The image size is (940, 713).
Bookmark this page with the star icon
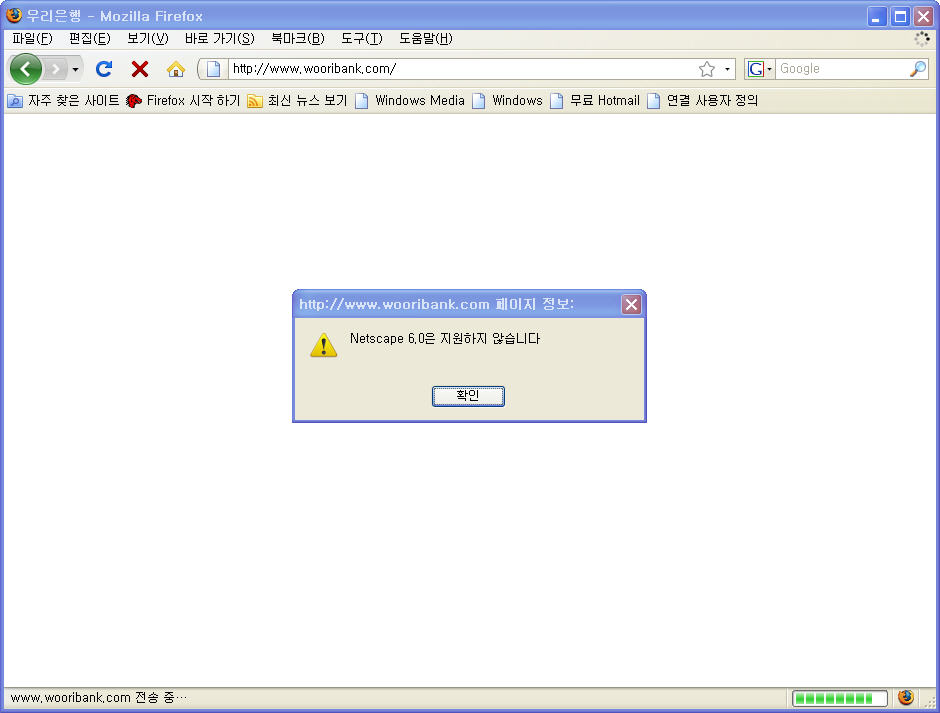707,69
